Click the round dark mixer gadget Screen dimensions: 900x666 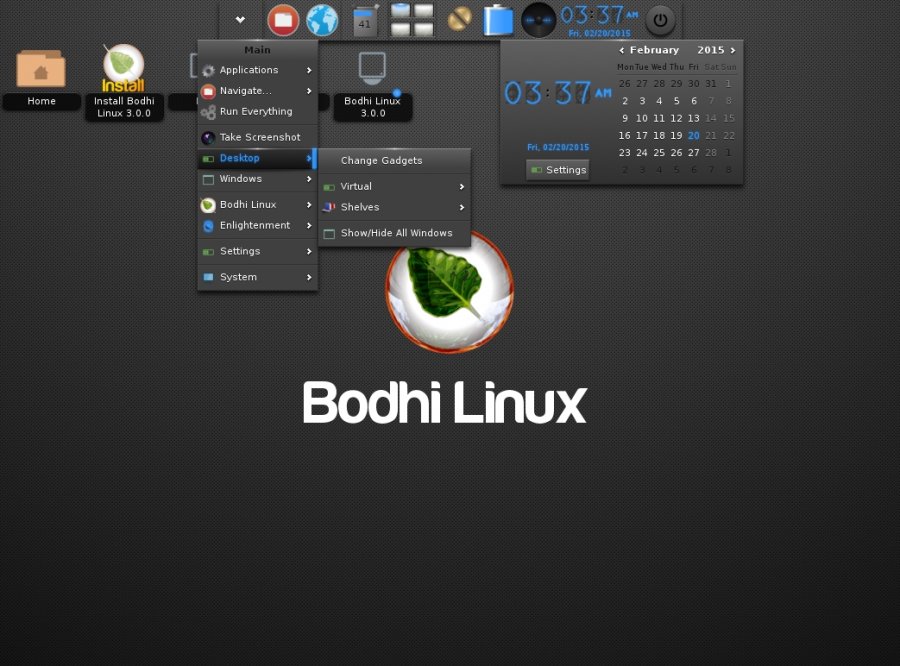click(538, 20)
